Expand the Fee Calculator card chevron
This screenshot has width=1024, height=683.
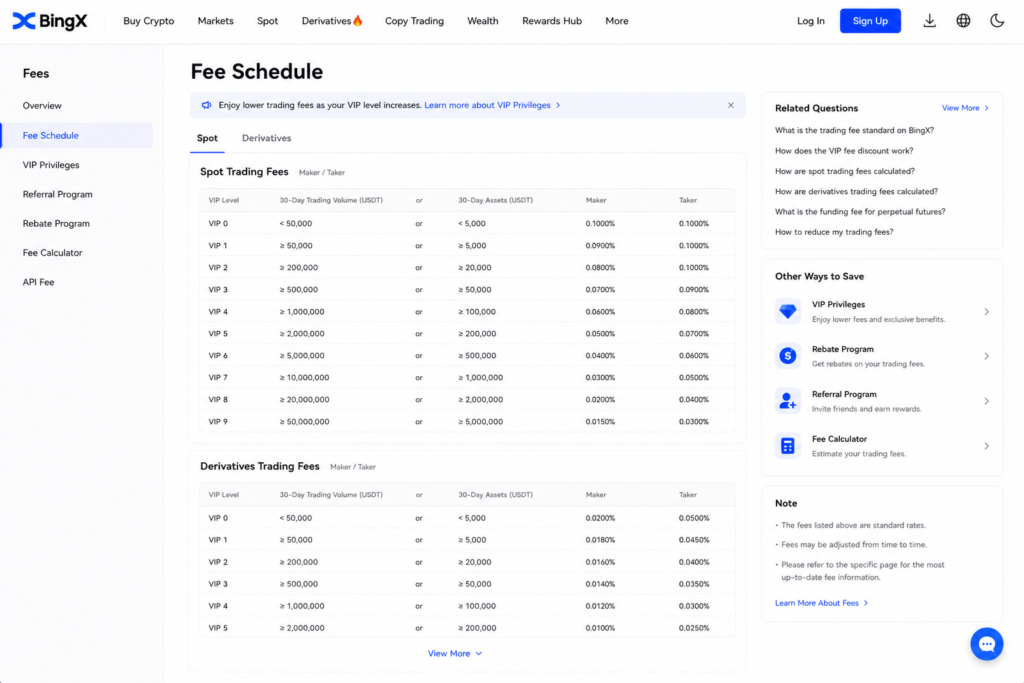[x=986, y=446]
